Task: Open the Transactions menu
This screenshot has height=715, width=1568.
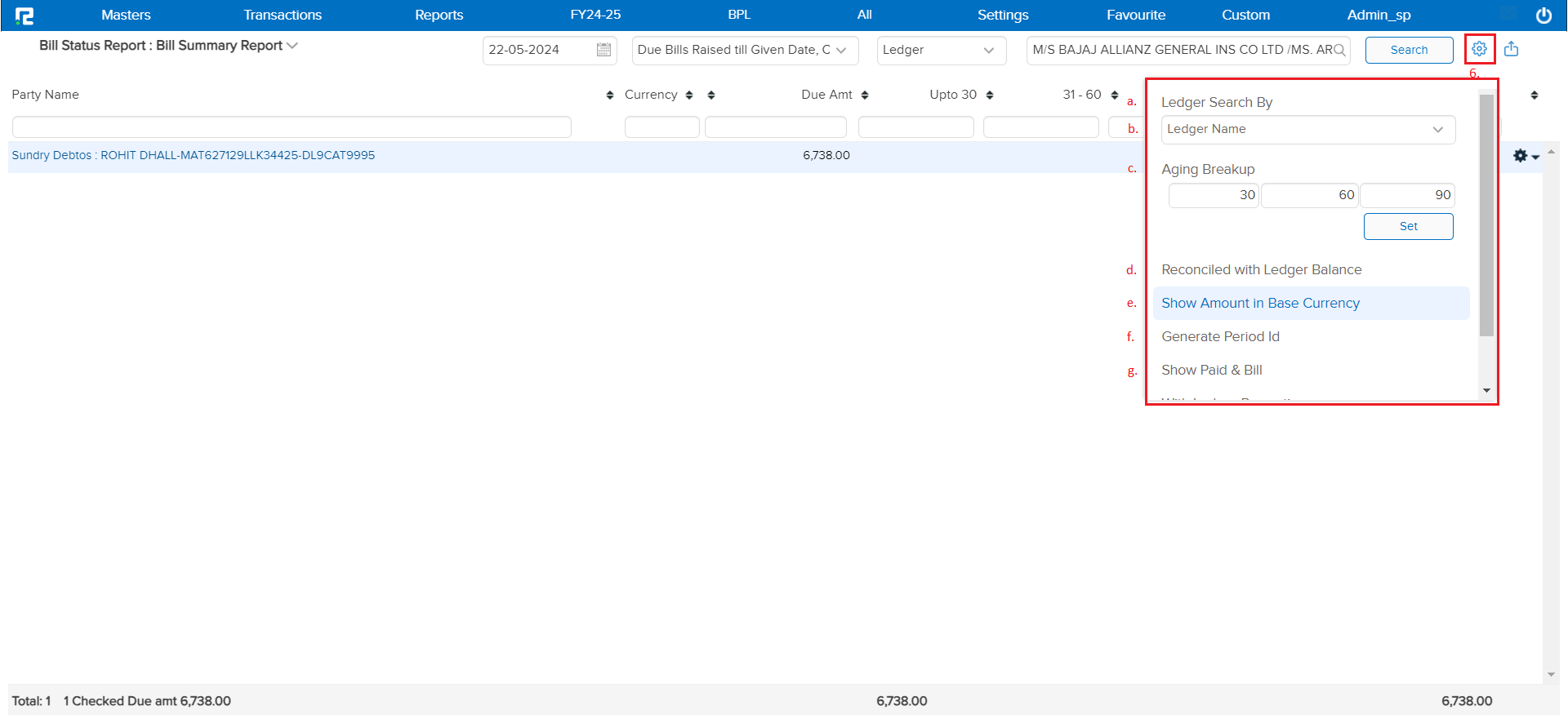Action: tap(283, 15)
